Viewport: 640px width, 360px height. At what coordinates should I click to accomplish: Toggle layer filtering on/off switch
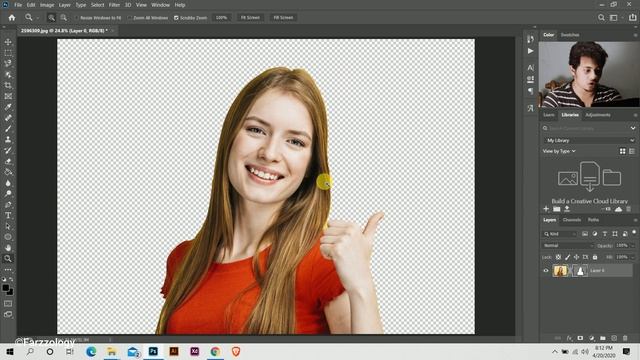[634, 233]
